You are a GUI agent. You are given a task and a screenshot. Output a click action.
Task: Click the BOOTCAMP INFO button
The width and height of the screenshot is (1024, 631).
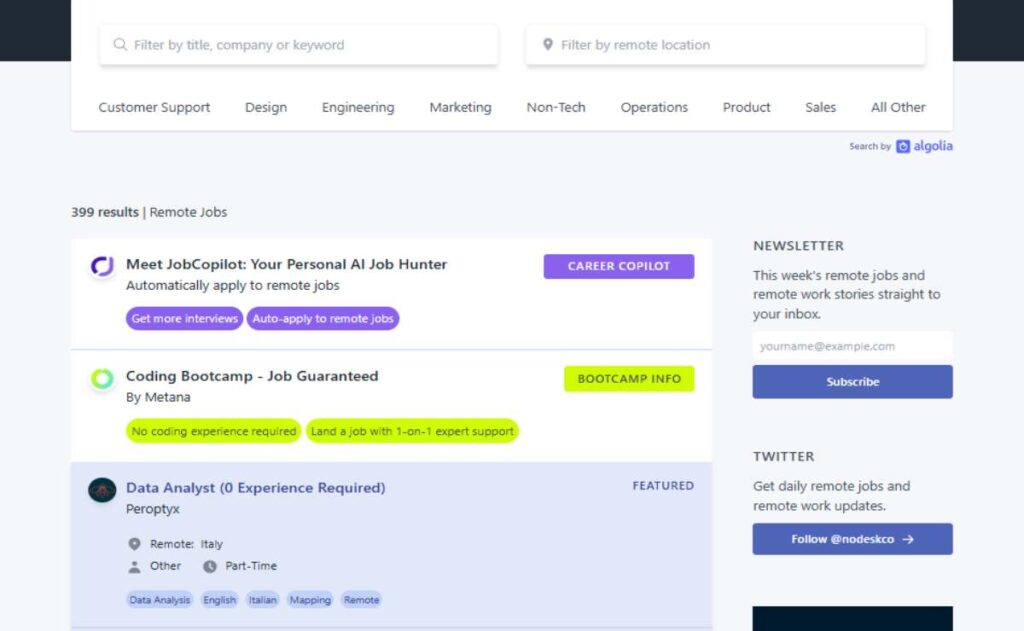(629, 379)
